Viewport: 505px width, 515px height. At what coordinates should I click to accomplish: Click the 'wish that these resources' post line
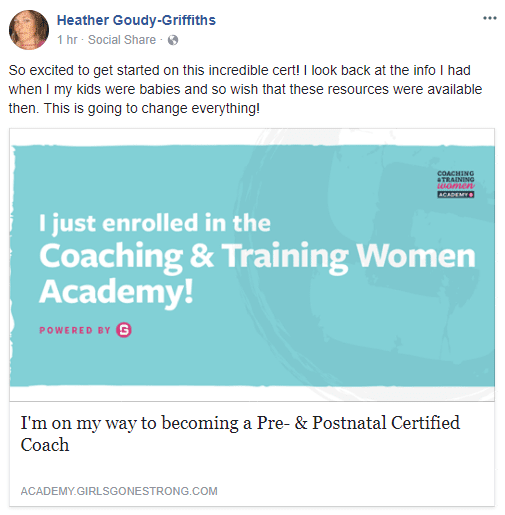click(310, 90)
